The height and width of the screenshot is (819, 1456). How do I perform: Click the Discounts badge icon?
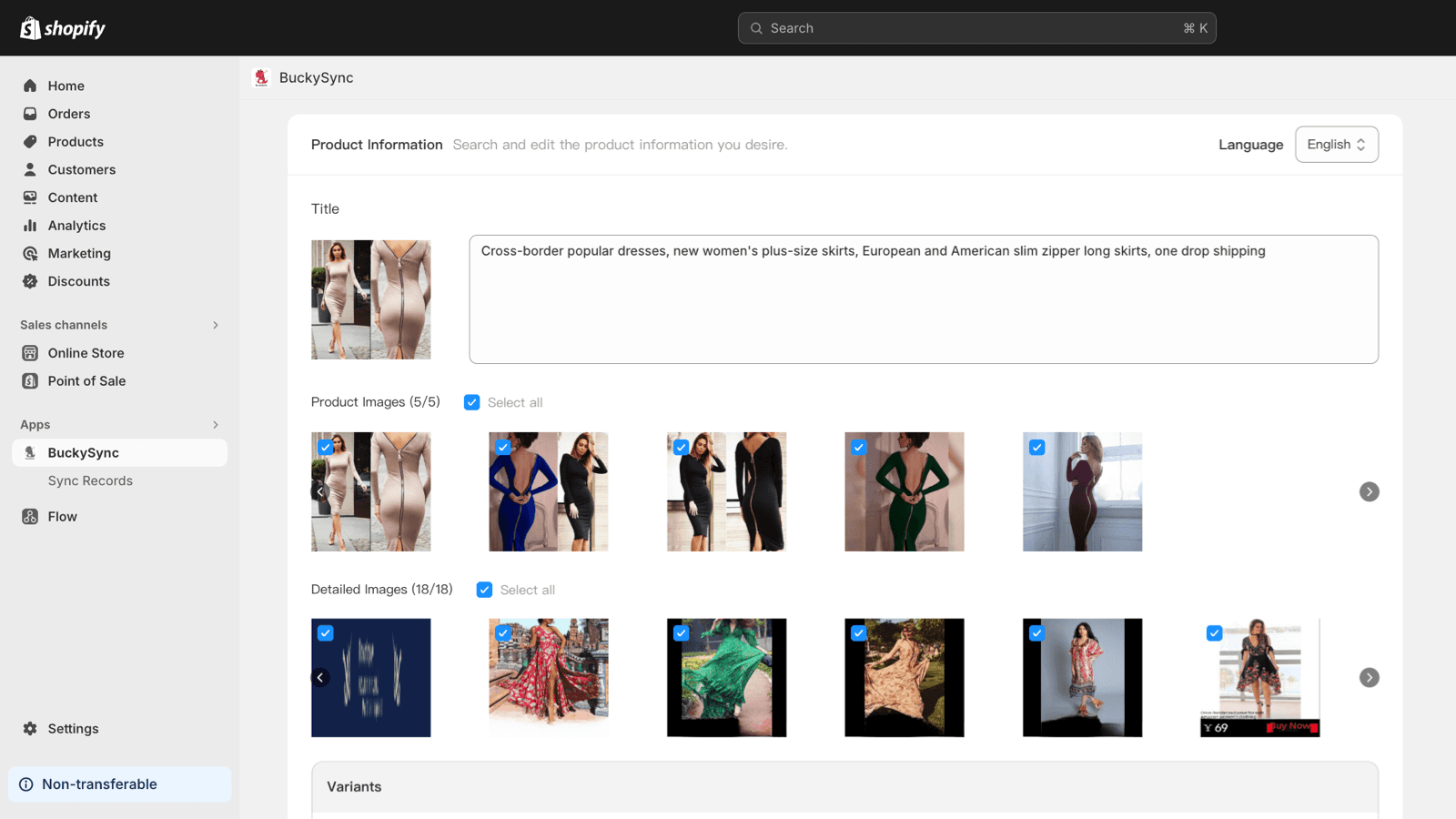(30, 281)
